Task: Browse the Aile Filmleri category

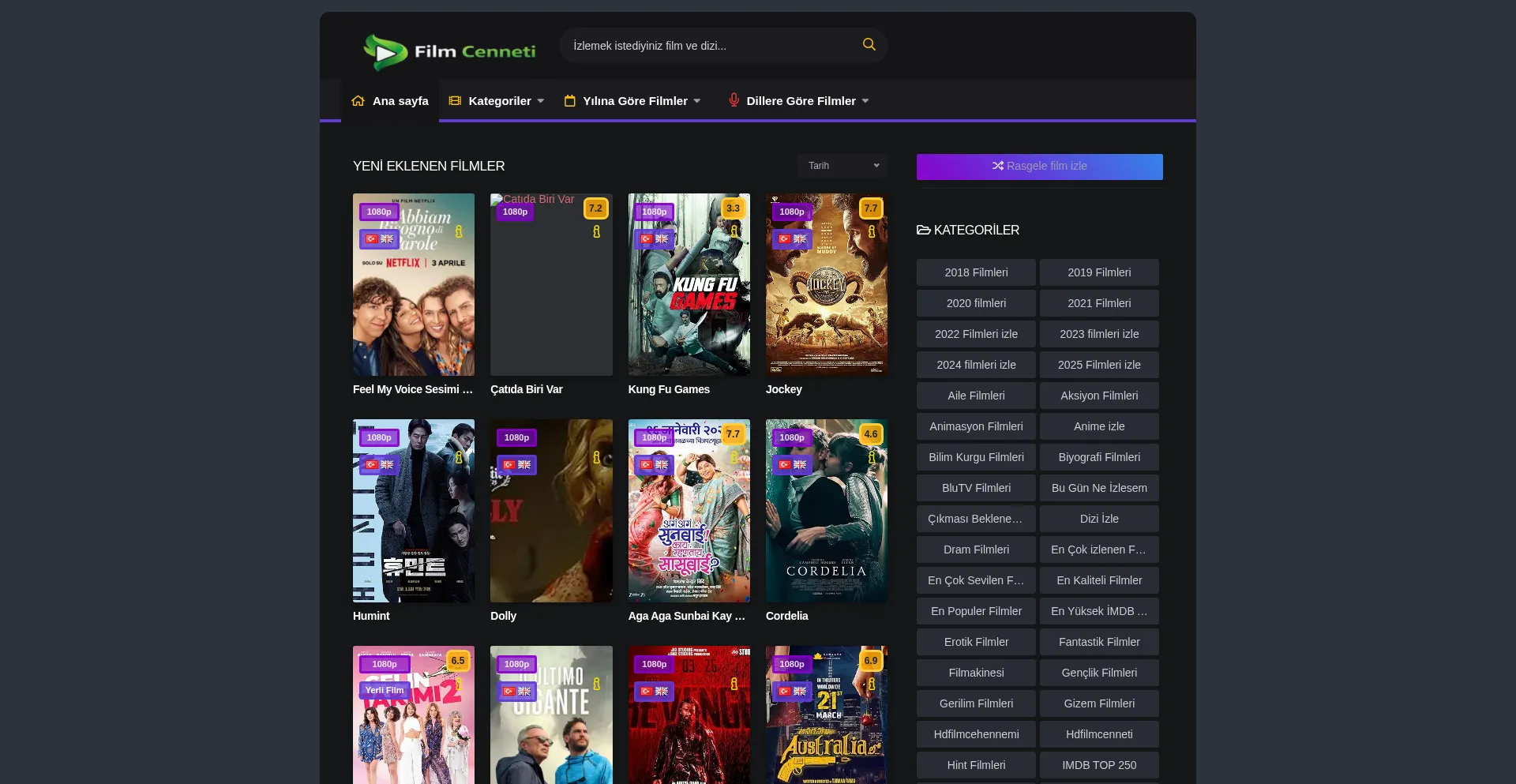Action: pos(977,396)
